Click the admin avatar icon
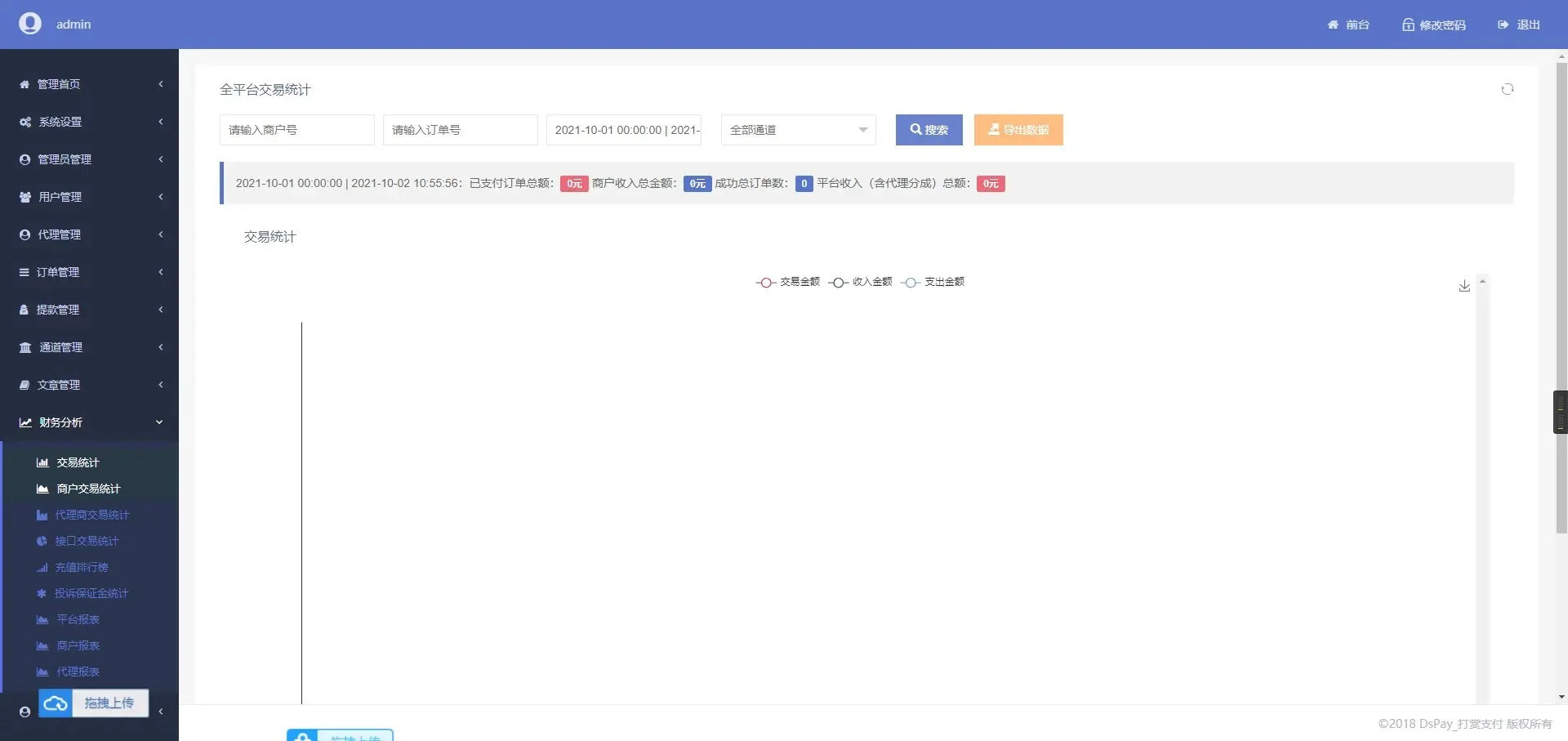The image size is (1568, 741). click(x=30, y=24)
